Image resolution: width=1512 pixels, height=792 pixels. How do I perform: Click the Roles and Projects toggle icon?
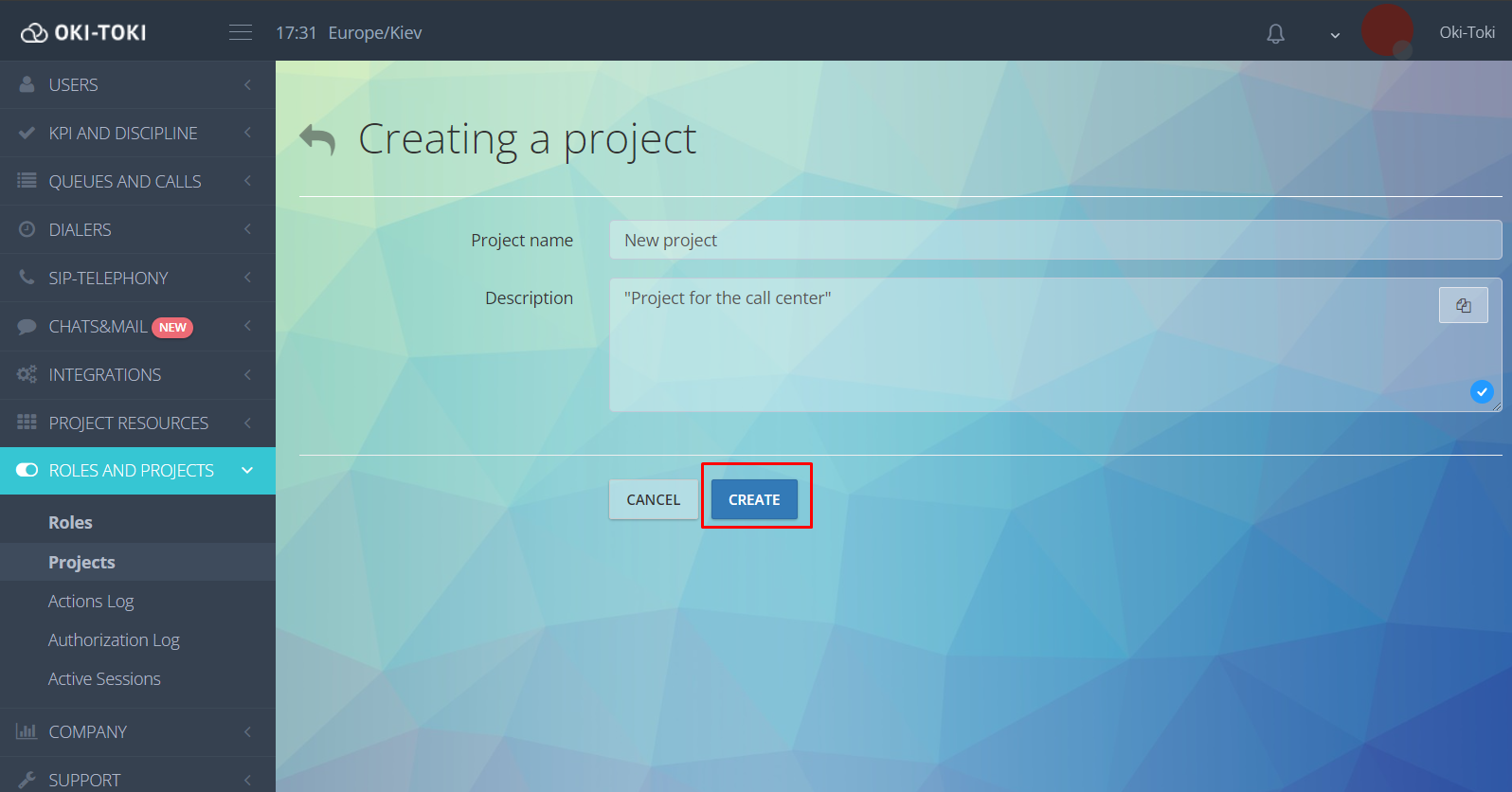[27, 470]
